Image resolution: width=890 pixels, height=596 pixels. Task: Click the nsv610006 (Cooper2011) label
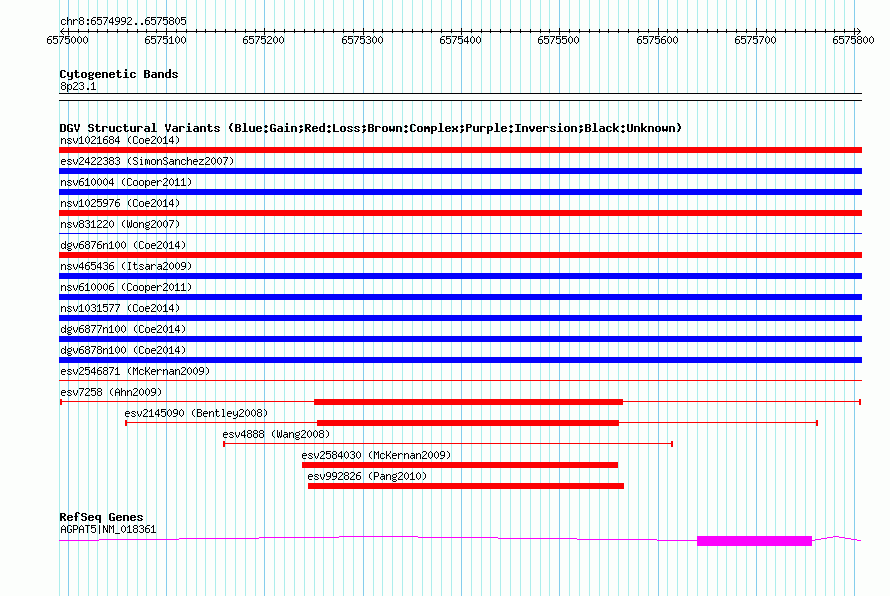click(x=126, y=287)
